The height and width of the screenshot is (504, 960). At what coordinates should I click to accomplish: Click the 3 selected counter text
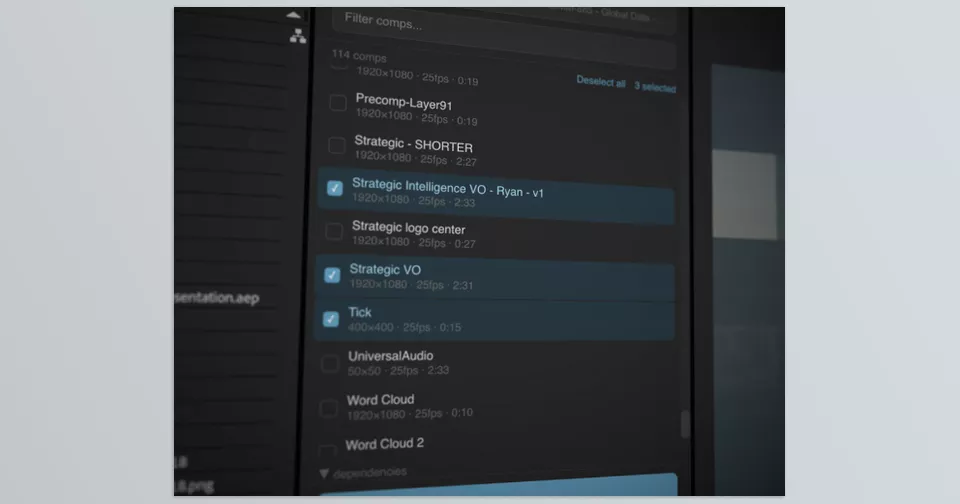coord(654,87)
